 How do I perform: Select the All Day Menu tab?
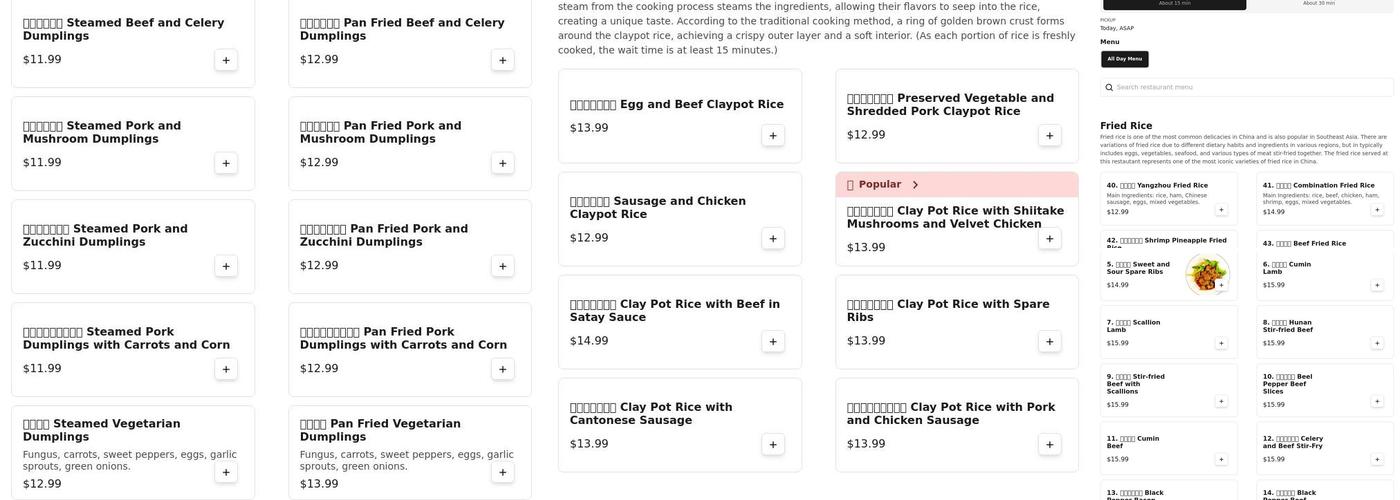(x=1124, y=59)
